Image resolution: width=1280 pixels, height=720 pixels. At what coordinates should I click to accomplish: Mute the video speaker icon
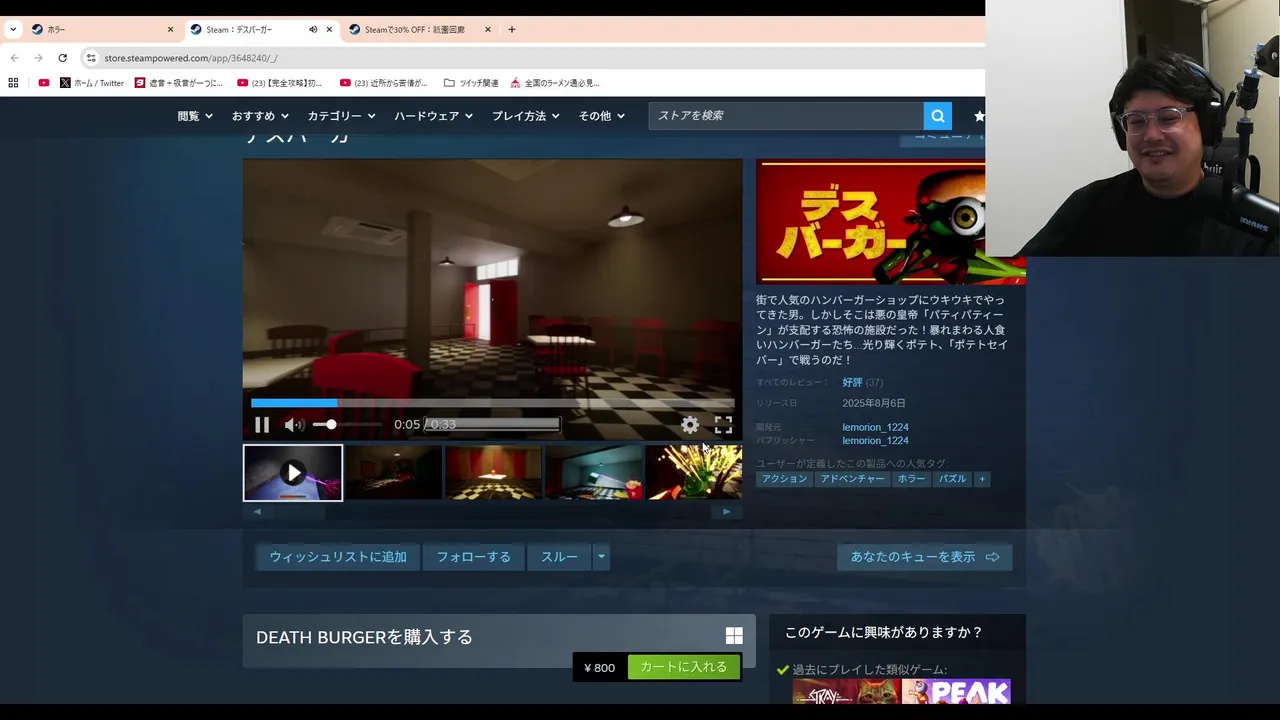tap(294, 425)
